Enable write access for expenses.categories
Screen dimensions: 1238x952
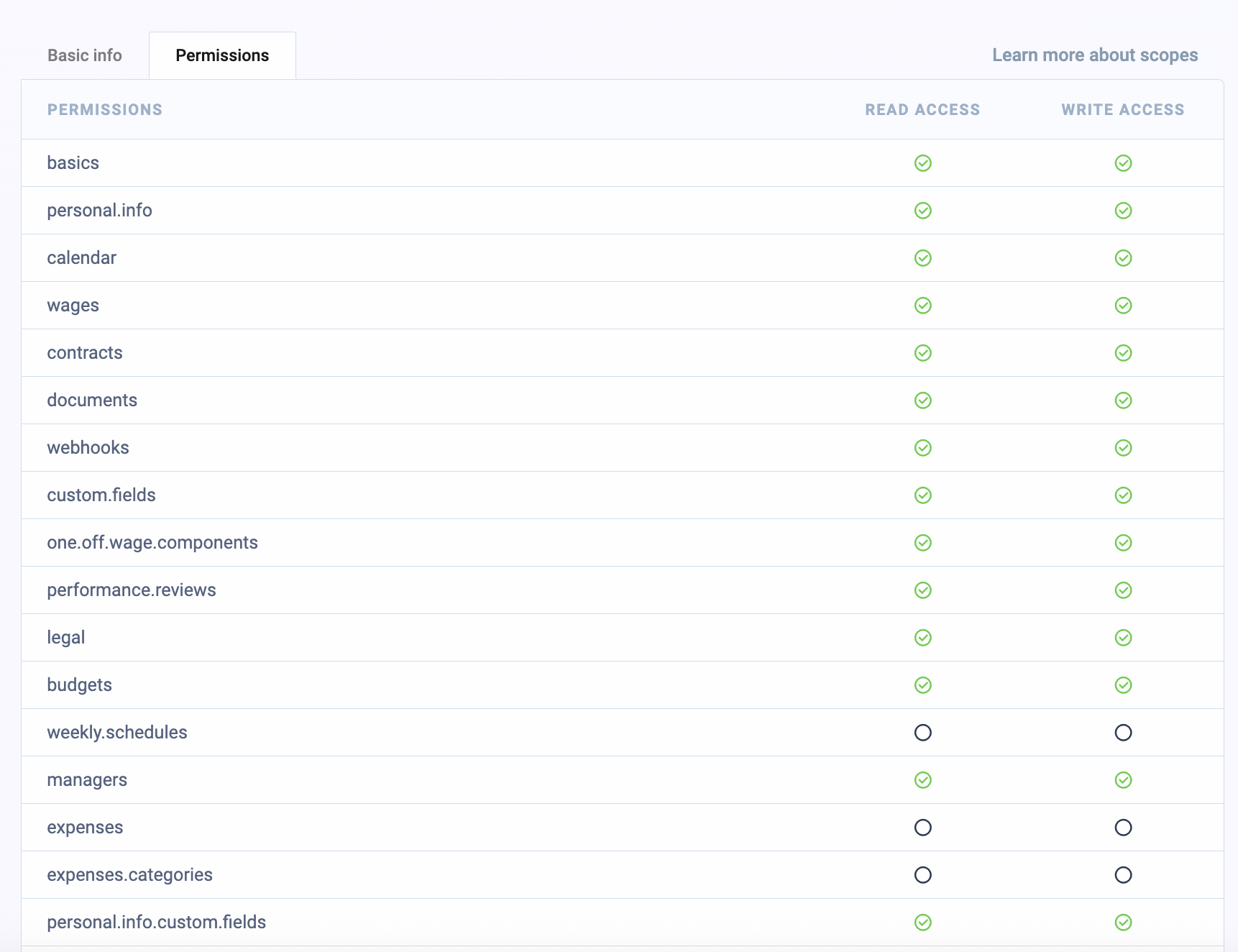(x=1123, y=874)
